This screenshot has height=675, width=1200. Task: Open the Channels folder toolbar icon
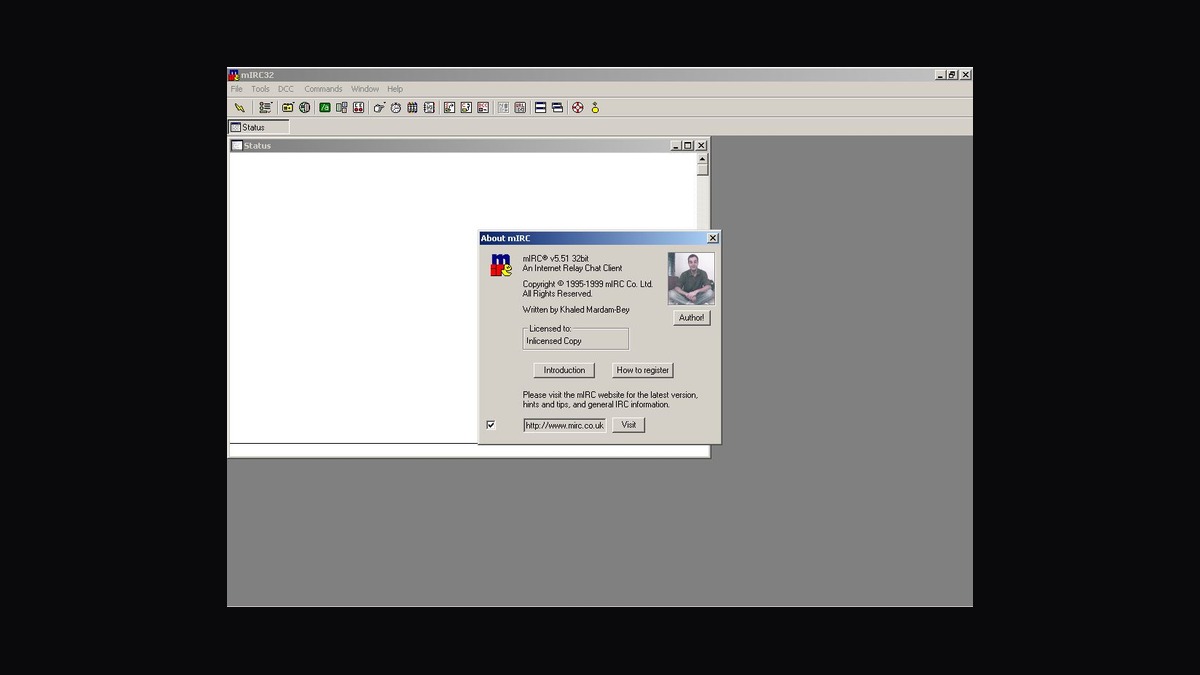288,108
